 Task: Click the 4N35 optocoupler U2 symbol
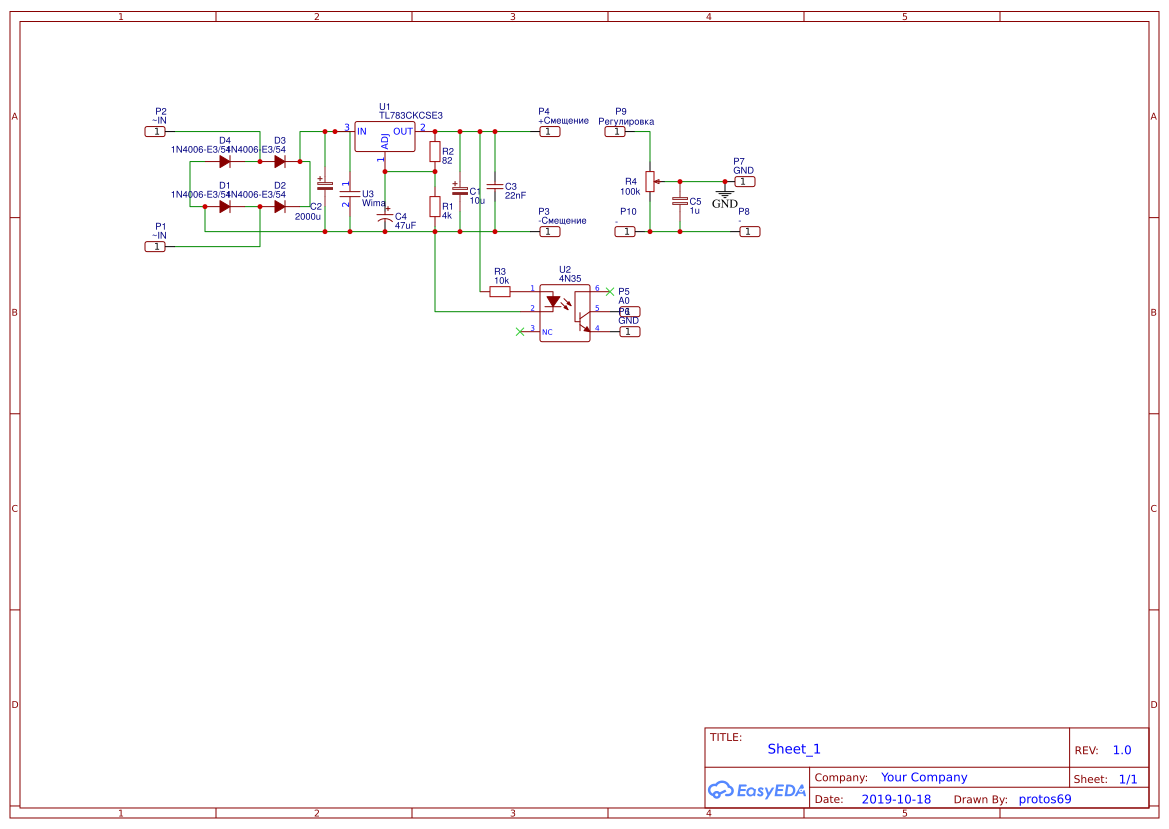[565, 313]
